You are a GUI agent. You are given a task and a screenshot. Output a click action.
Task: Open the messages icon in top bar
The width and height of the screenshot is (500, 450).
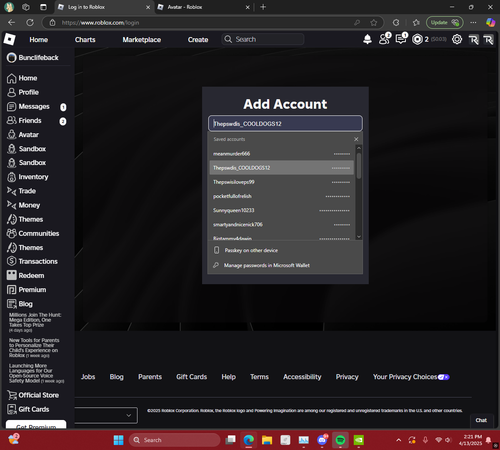401,39
